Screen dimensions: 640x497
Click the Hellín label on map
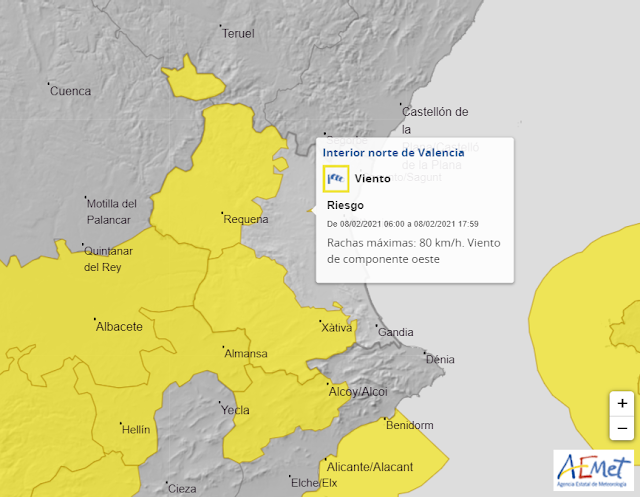coord(136,429)
